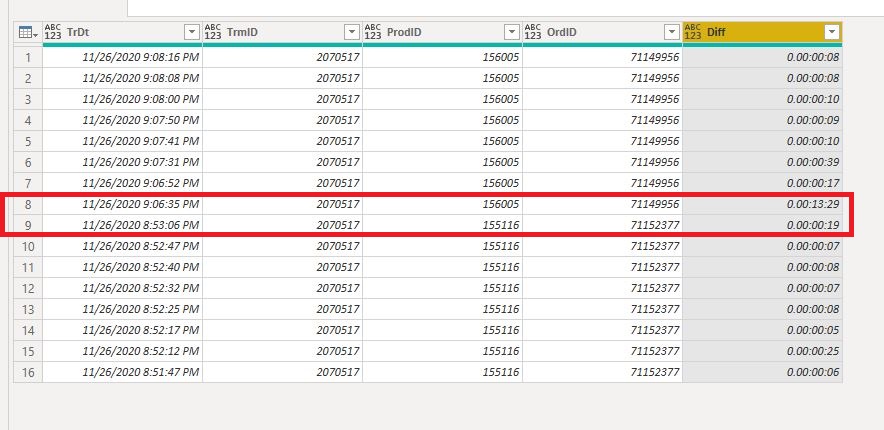Click cell 11/26/2020 8:51:47 PM
884x430 pixels.
[x=122, y=373]
